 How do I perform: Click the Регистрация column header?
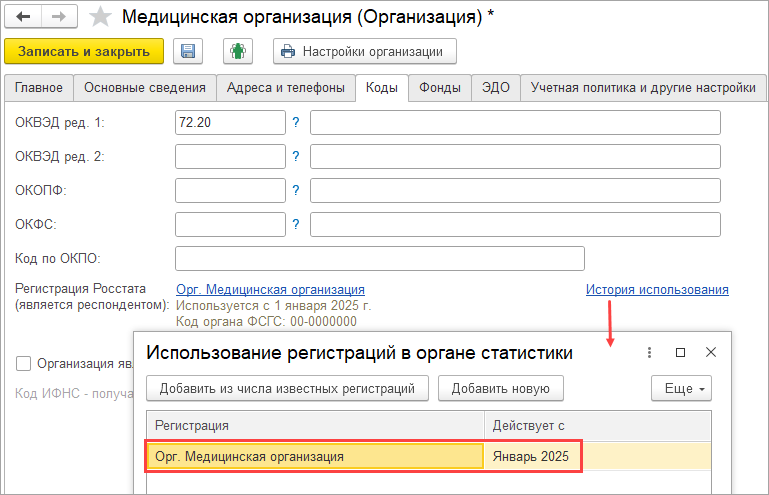[x=315, y=425]
